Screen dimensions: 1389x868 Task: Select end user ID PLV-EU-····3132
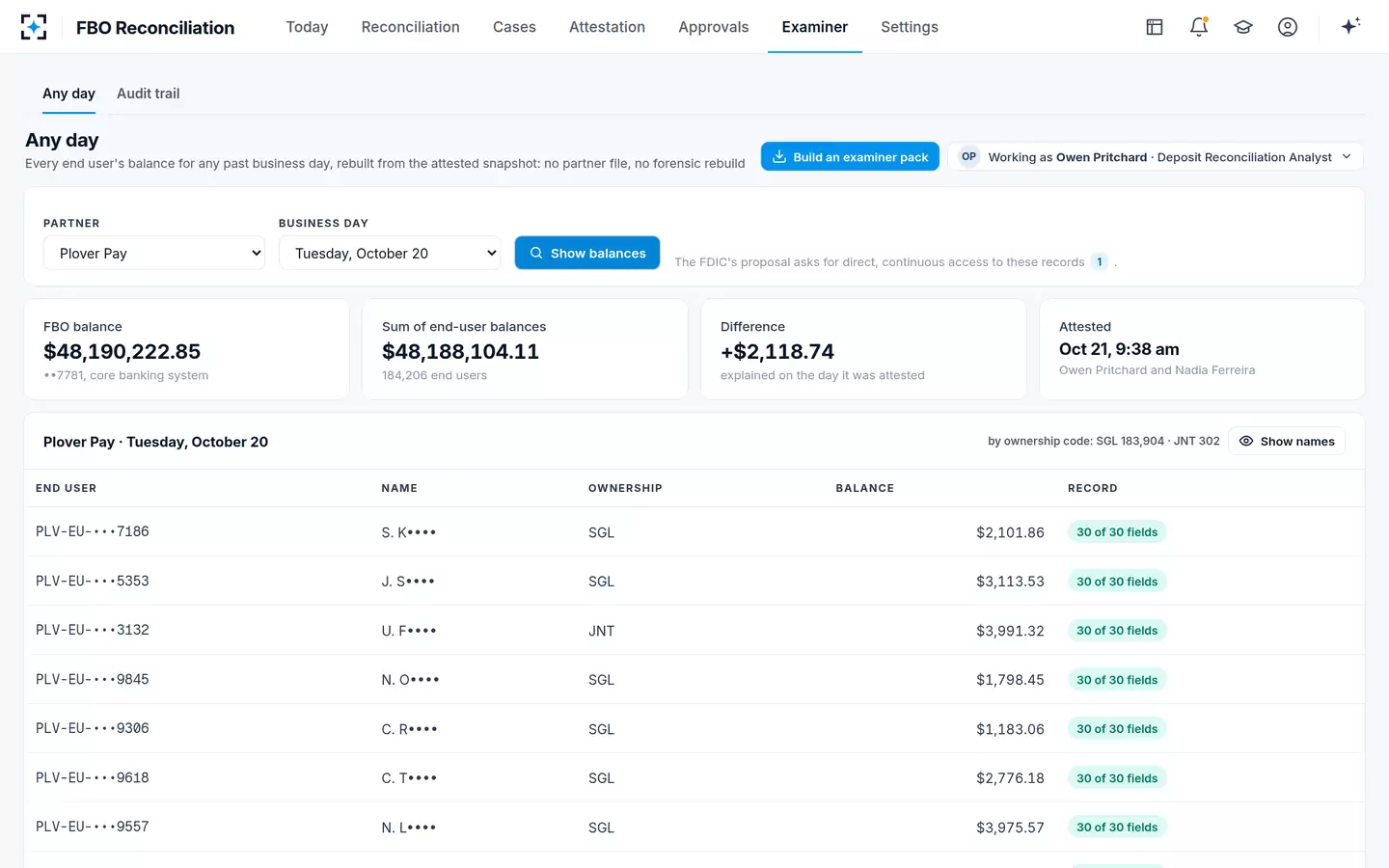pos(93,630)
